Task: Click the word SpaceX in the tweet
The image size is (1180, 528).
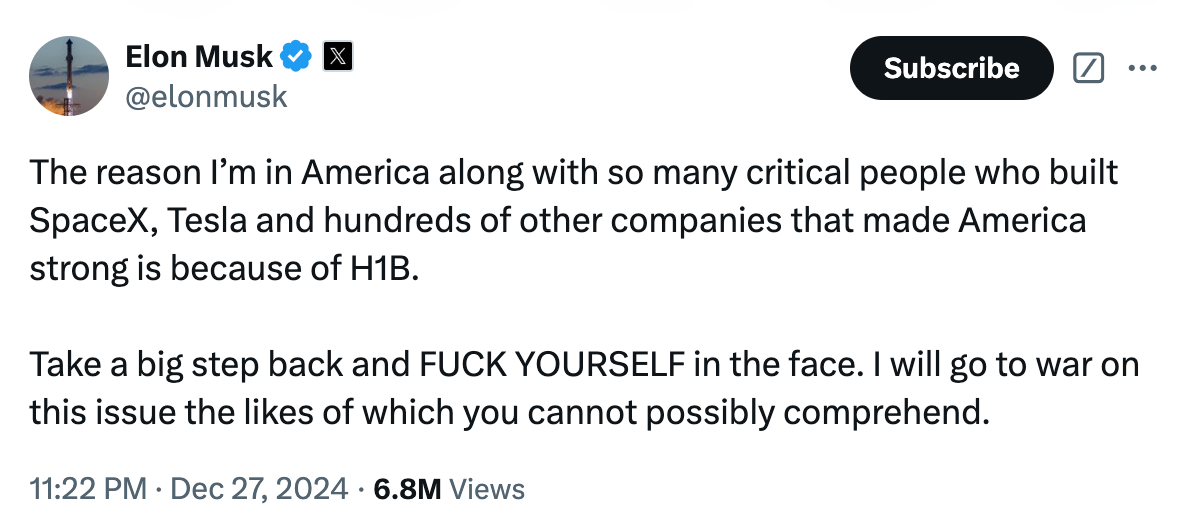Action: tap(87, 220)
